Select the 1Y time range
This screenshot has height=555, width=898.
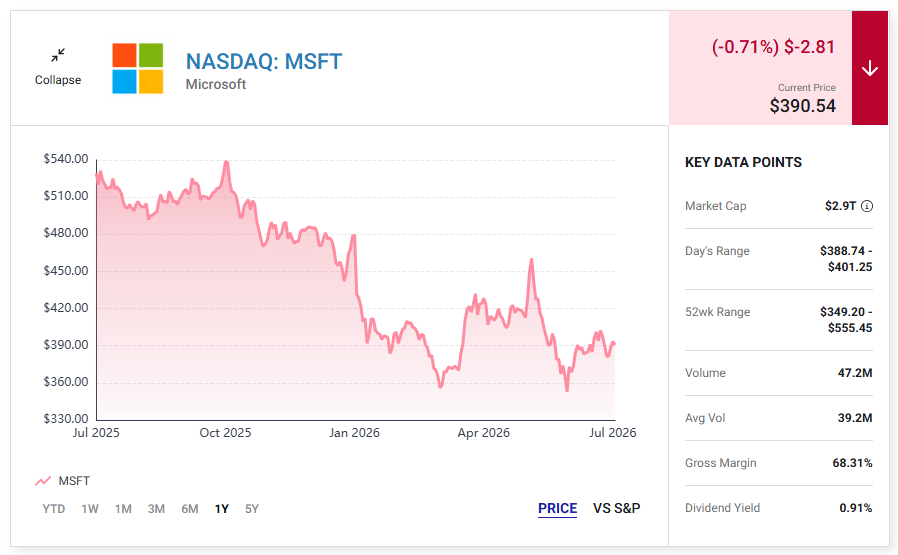pos(222,509)
